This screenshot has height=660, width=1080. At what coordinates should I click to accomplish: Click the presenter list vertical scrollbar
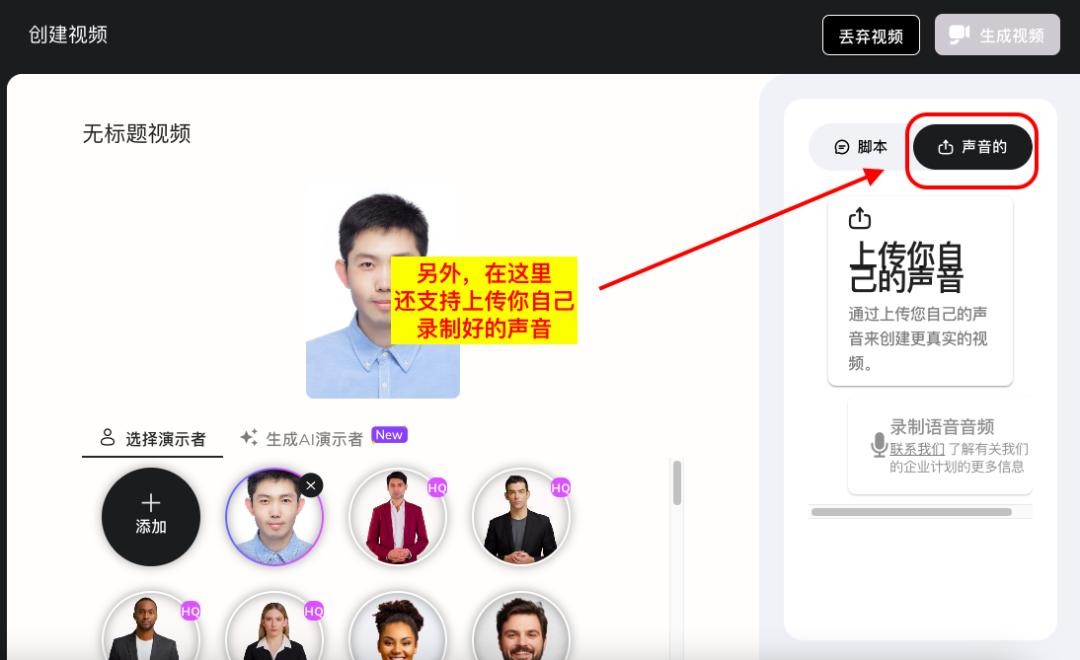pyautogui.click(x=677, y=483)
